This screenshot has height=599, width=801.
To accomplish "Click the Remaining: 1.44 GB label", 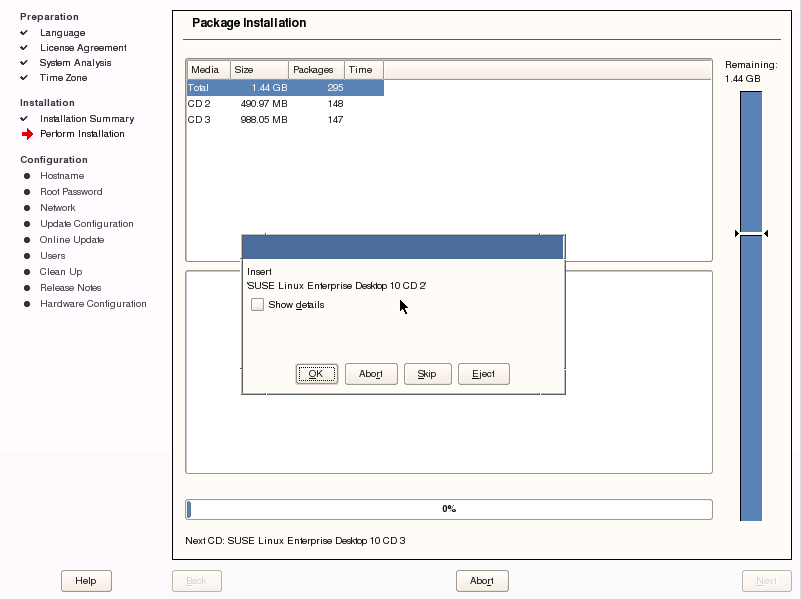I will point(751,71).
